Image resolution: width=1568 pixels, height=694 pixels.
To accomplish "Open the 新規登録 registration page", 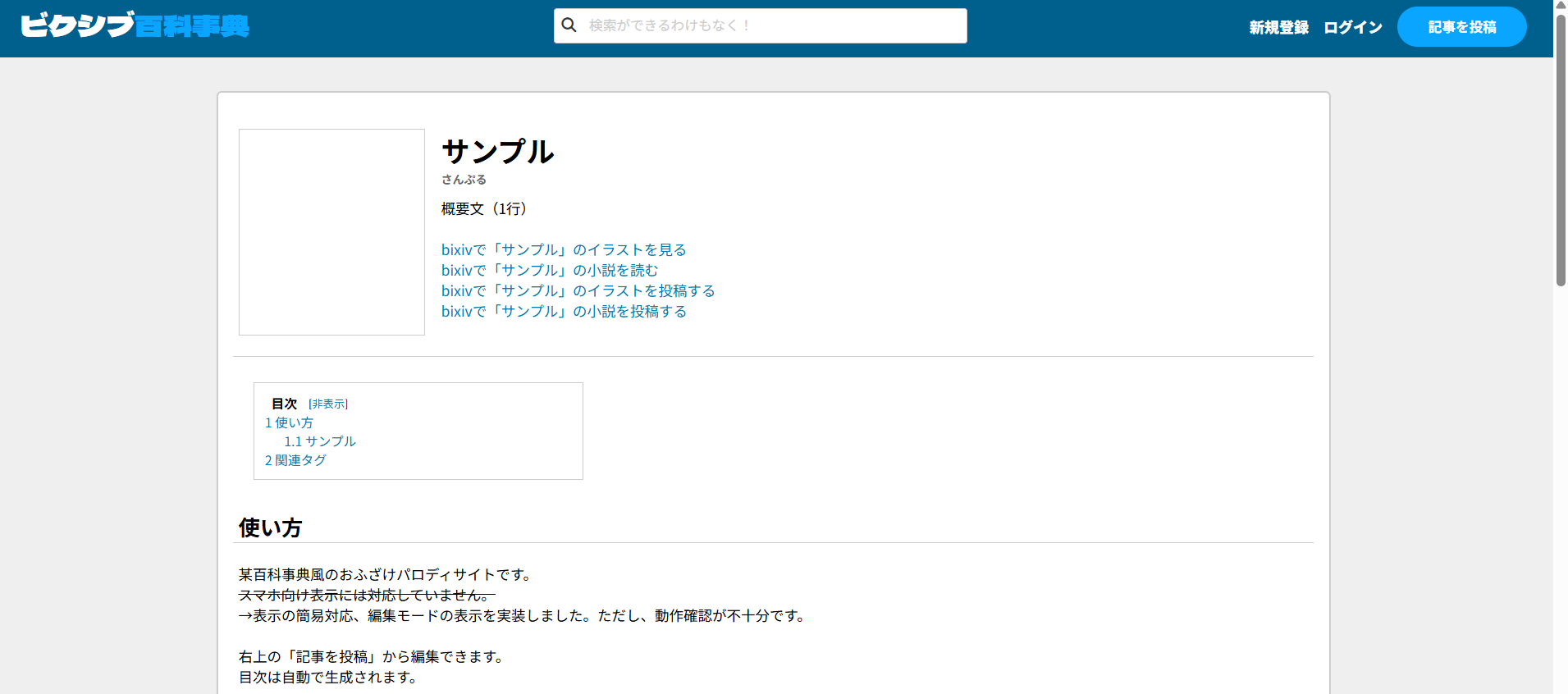I will (1278, 27).
